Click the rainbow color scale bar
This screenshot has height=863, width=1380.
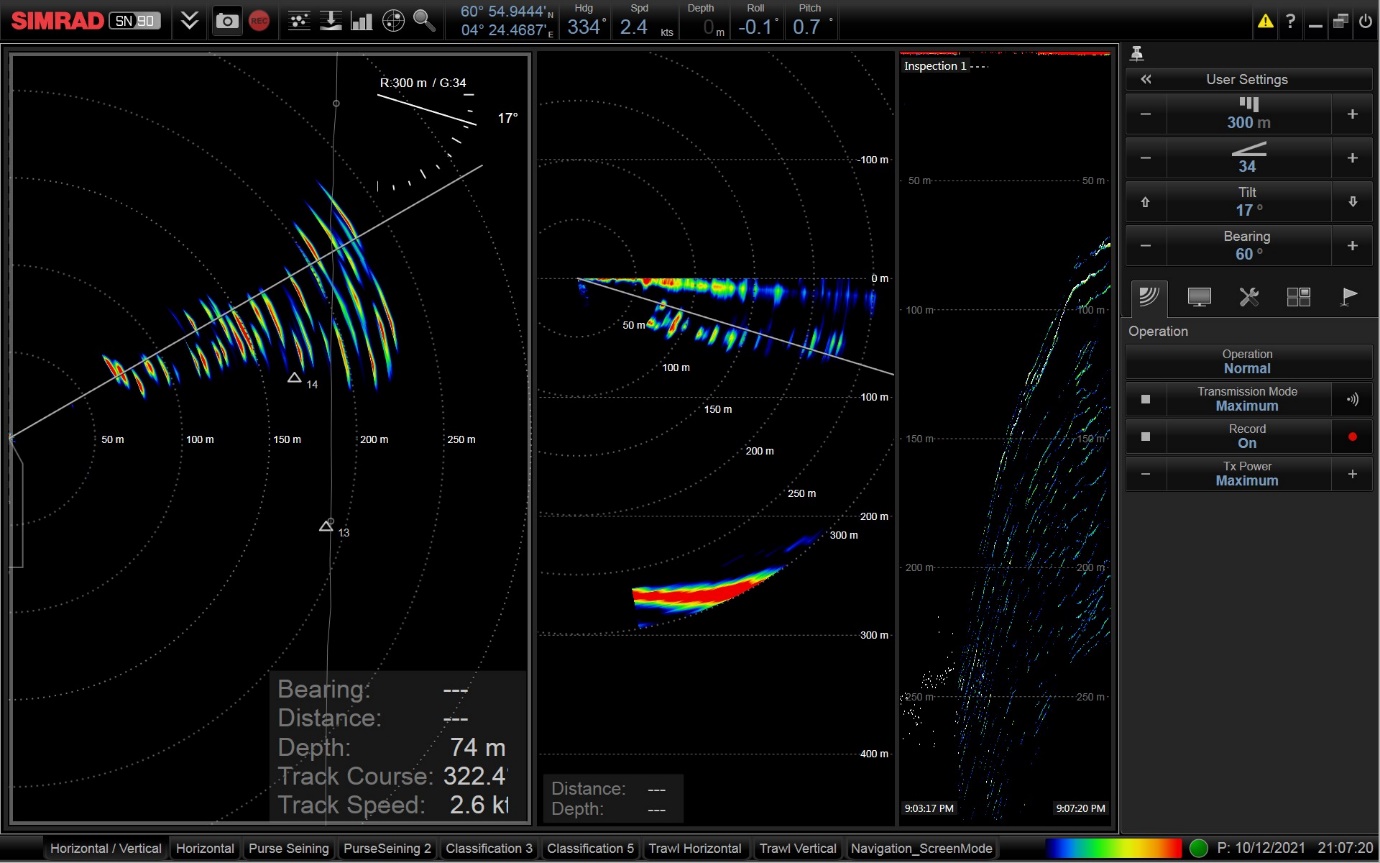tap(1114, 848)
